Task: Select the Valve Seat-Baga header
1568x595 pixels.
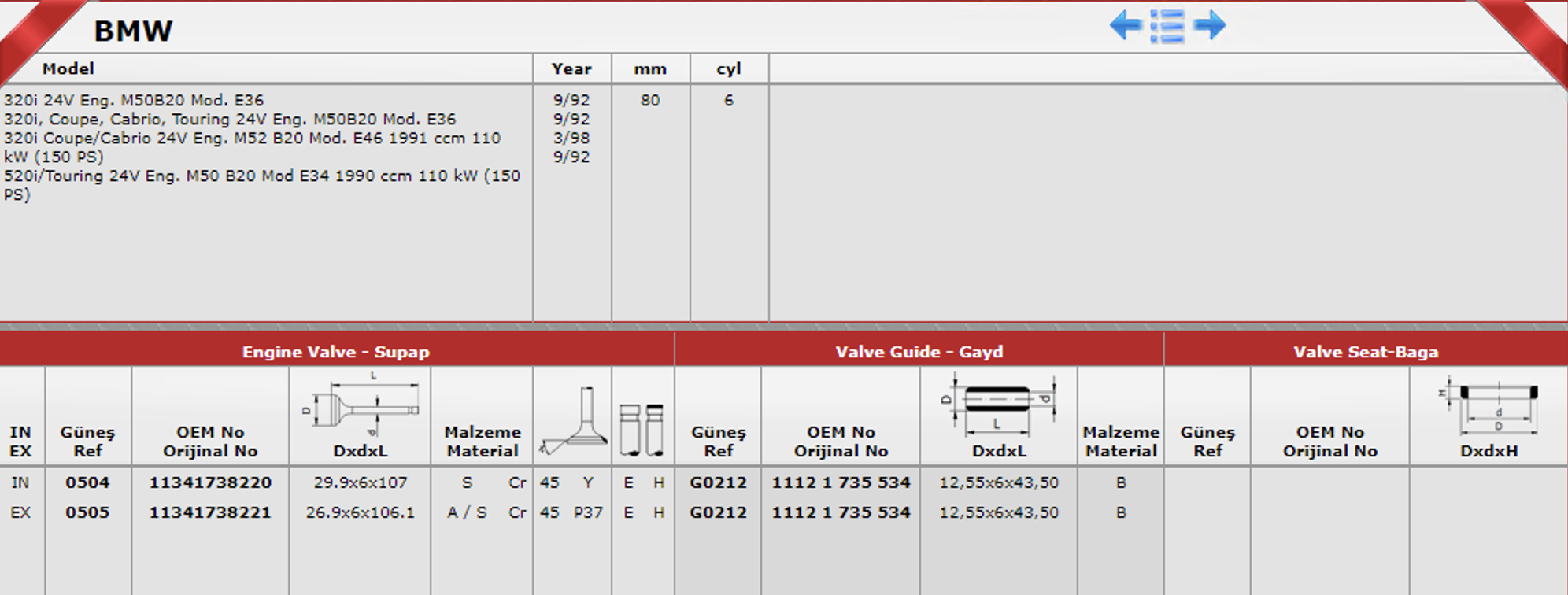Action: (1366, 352)
